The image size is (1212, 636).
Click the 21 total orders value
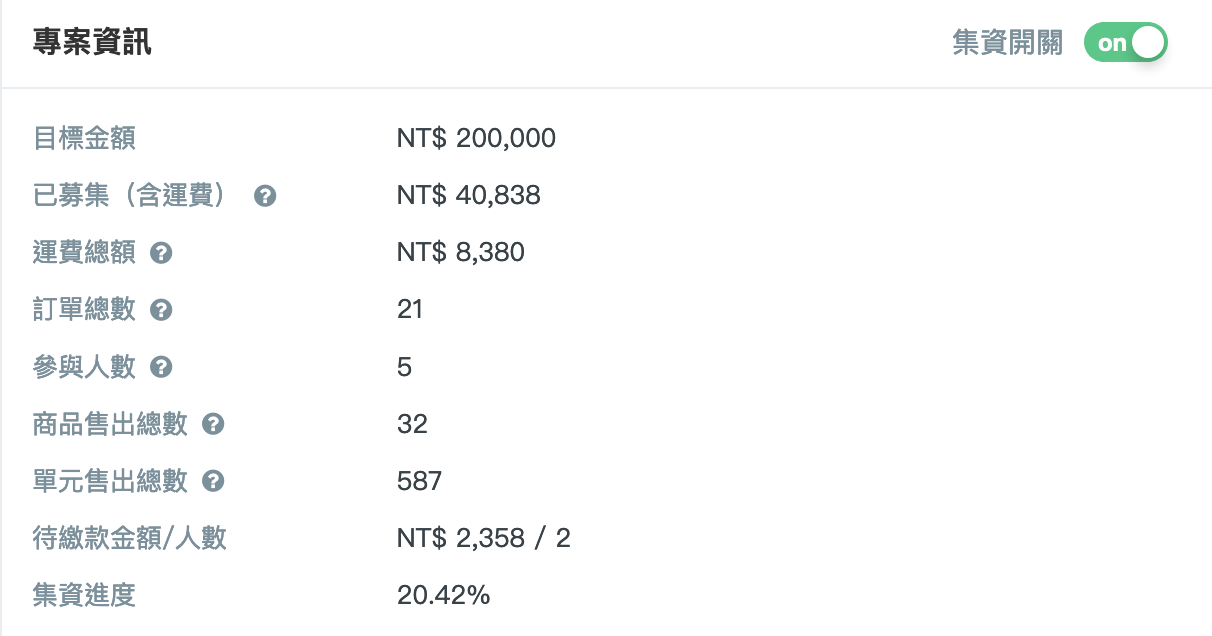pos(410,310)
